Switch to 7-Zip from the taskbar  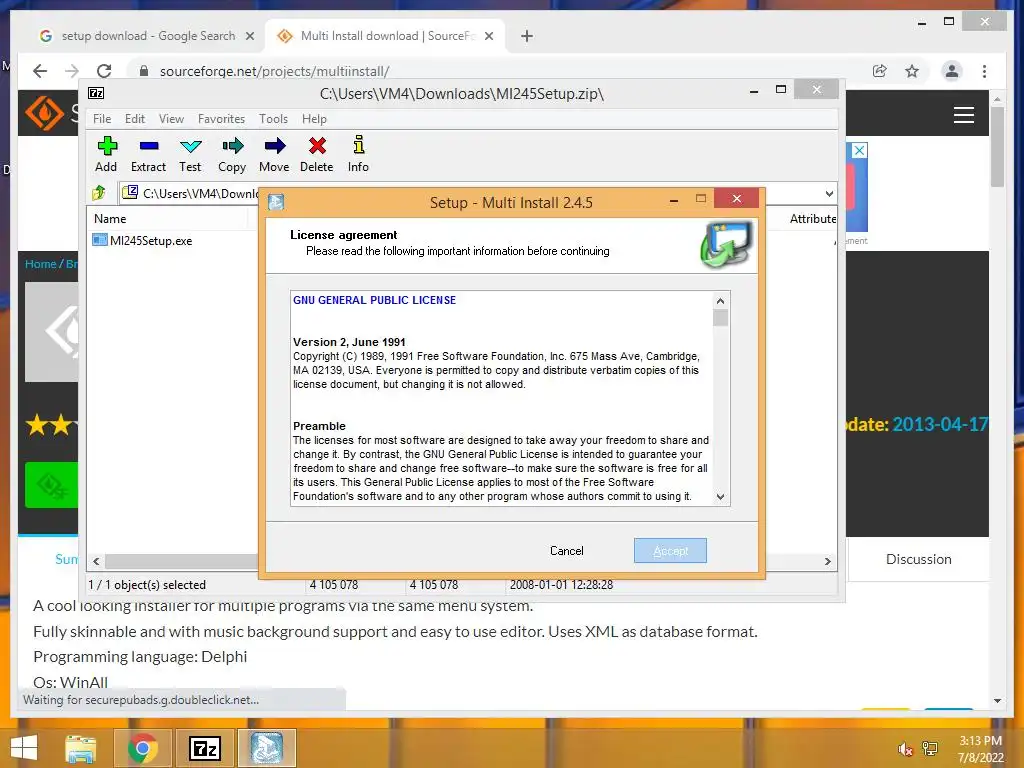pos(204,748)
